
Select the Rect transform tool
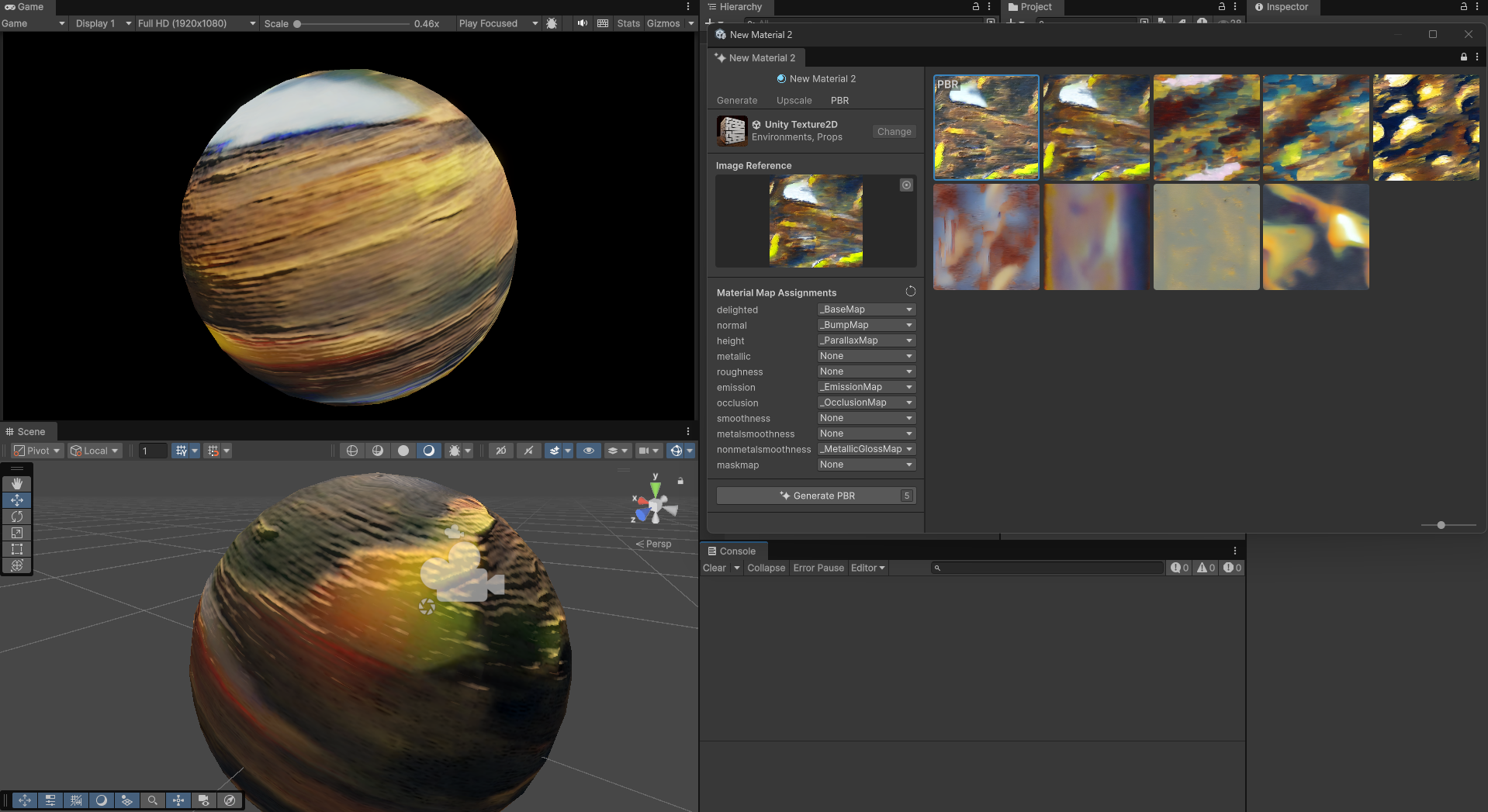17,549
